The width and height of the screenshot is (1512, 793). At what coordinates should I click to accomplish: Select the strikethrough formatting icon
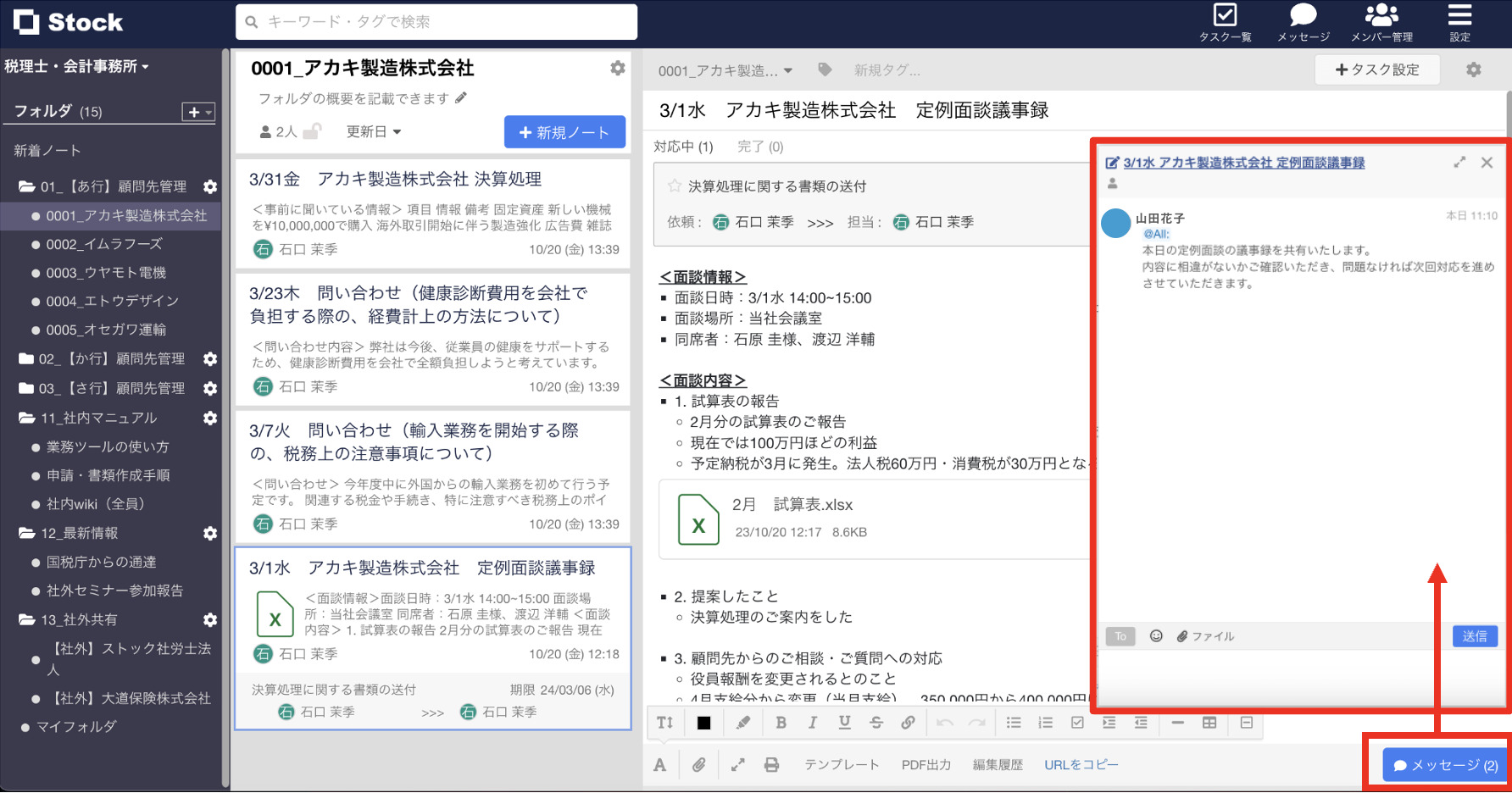pos(876,723)
